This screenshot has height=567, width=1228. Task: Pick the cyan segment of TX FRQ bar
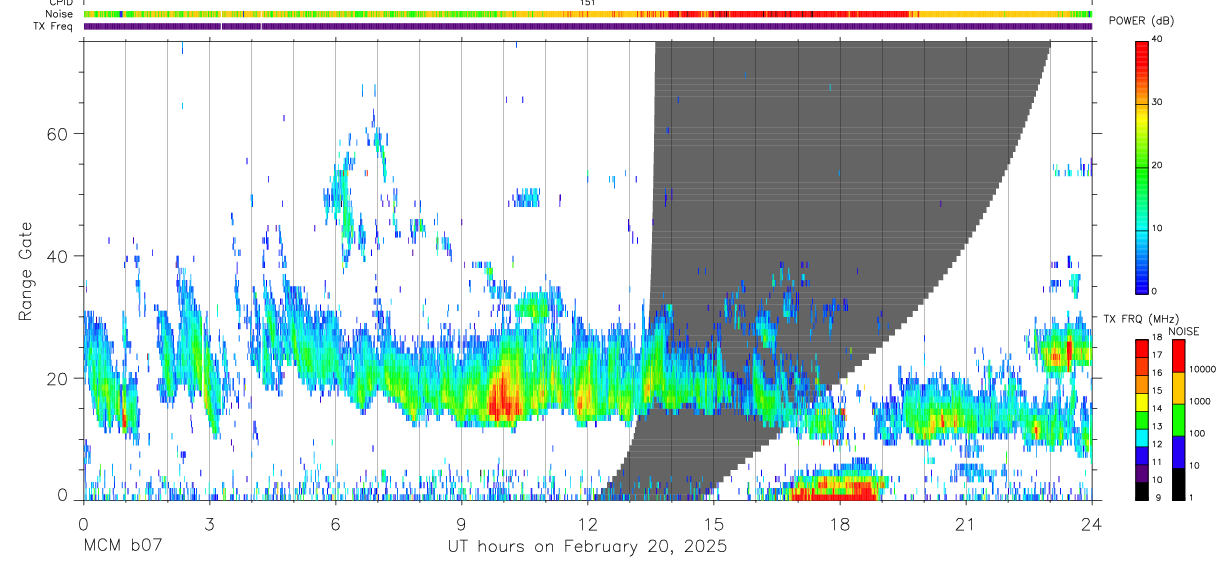click(1142, 438)
